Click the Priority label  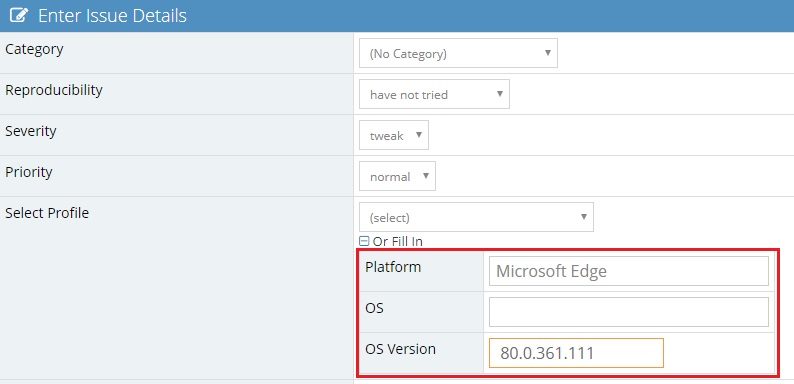click(28, 172)
